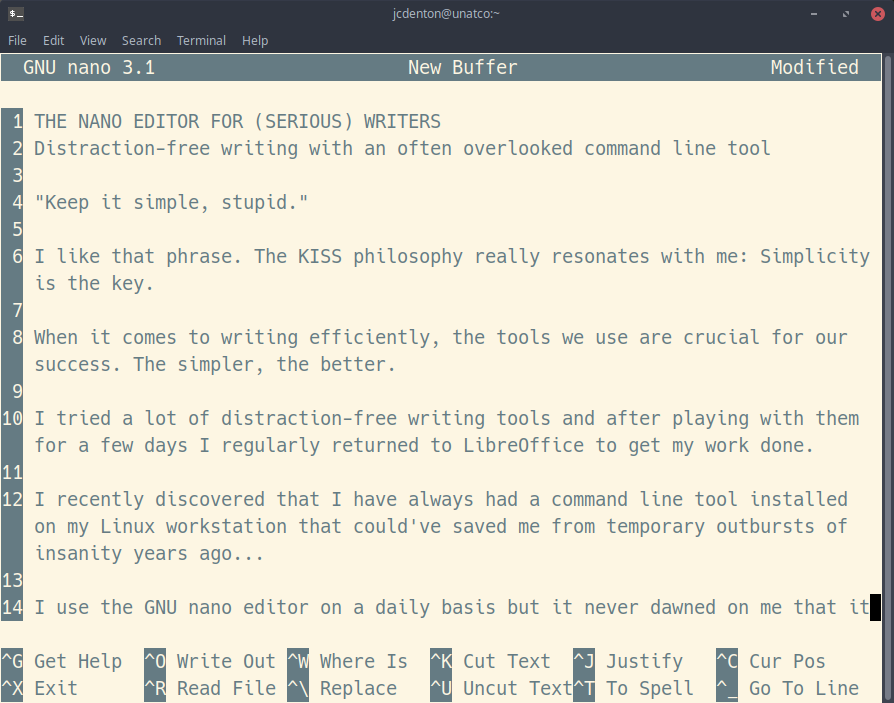The width and height of the screenshot is (894, 703).
Task: Click line number 3 in the gutter
Action: point(18,176)
